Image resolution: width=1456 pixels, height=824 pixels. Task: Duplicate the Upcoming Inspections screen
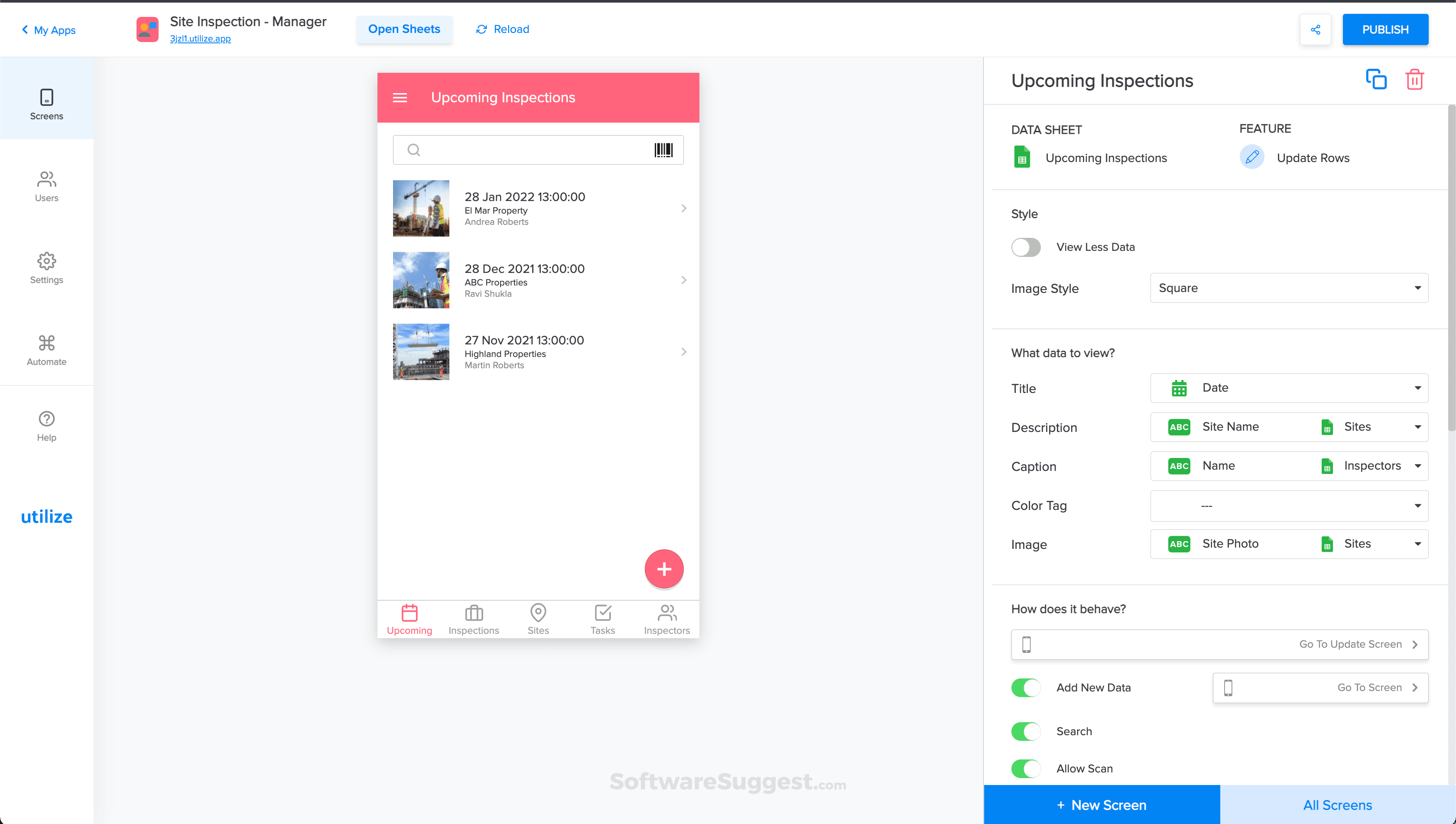tap(1376, 79)
